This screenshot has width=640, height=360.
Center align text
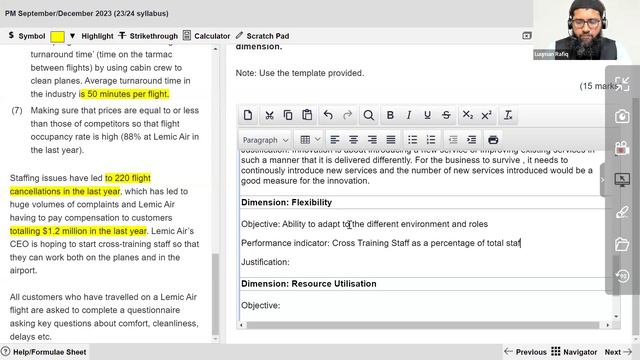click(x=353, y=140)
